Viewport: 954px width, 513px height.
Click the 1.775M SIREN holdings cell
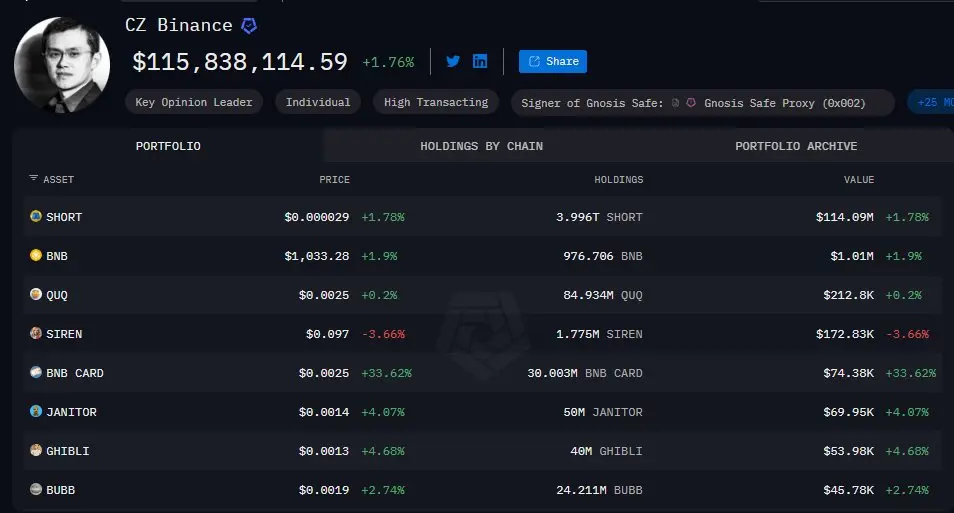[599, 334]
